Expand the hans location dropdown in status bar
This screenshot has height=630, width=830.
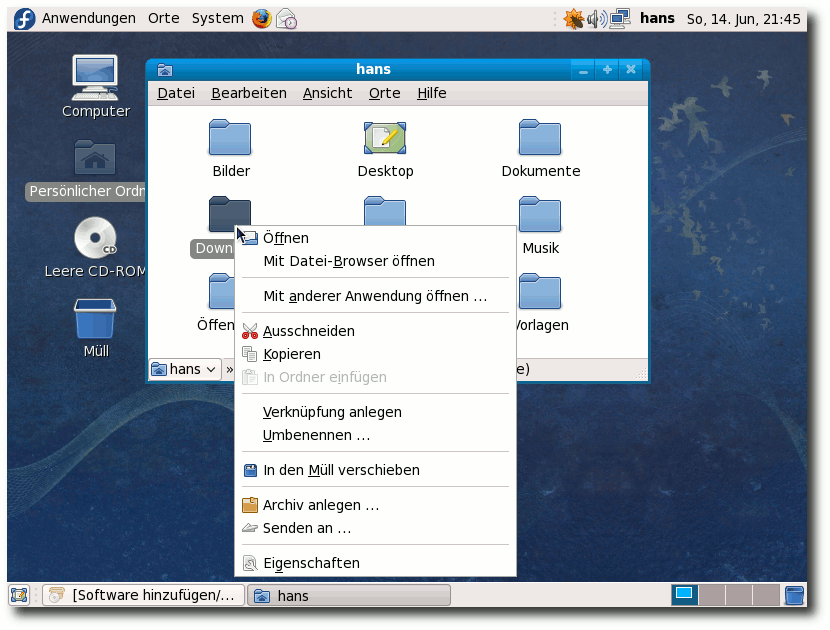[185, 369]
